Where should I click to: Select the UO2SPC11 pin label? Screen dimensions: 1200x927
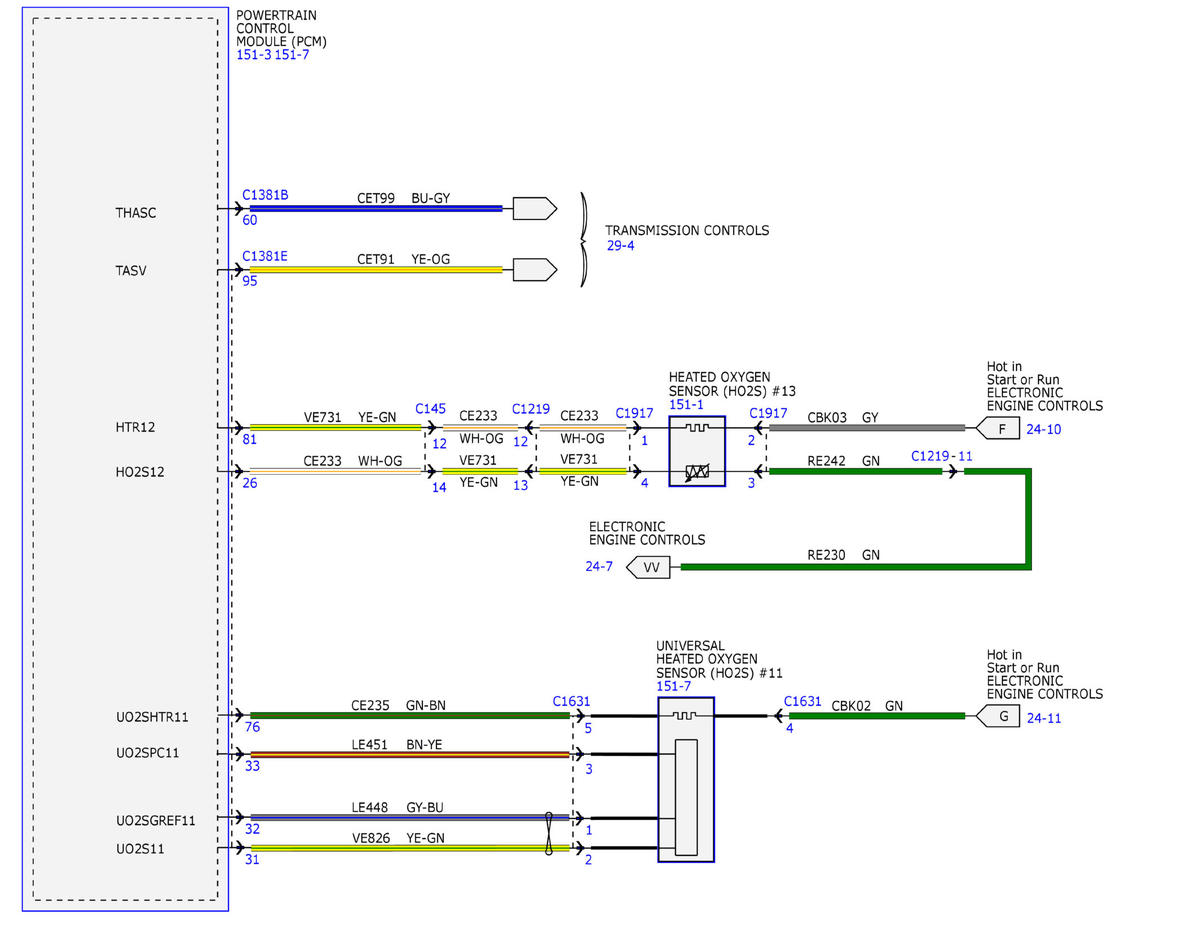click(x=147, y=752)
